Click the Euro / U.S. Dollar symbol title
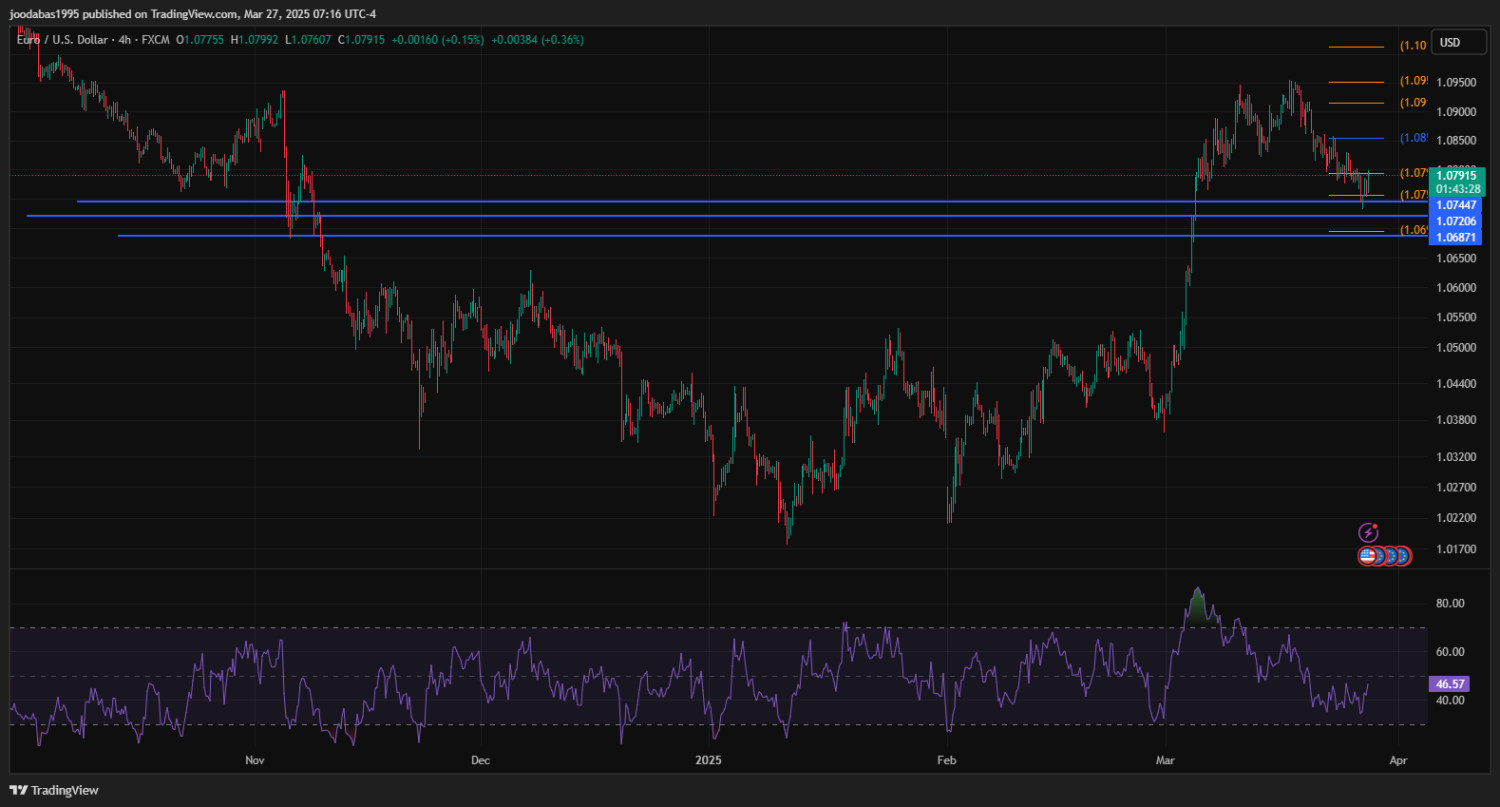The height and width of the screenshot is (807, 1500). 62,40
